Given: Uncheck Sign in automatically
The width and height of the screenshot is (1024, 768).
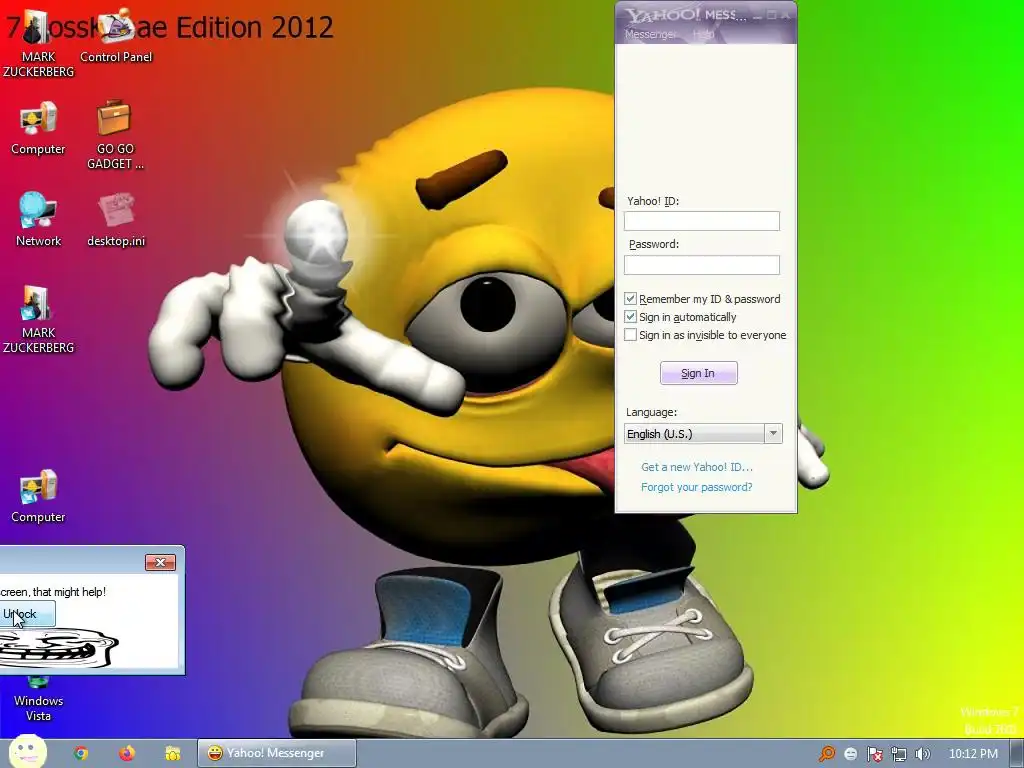Looking at the screenshot, I should coord(630,317).
